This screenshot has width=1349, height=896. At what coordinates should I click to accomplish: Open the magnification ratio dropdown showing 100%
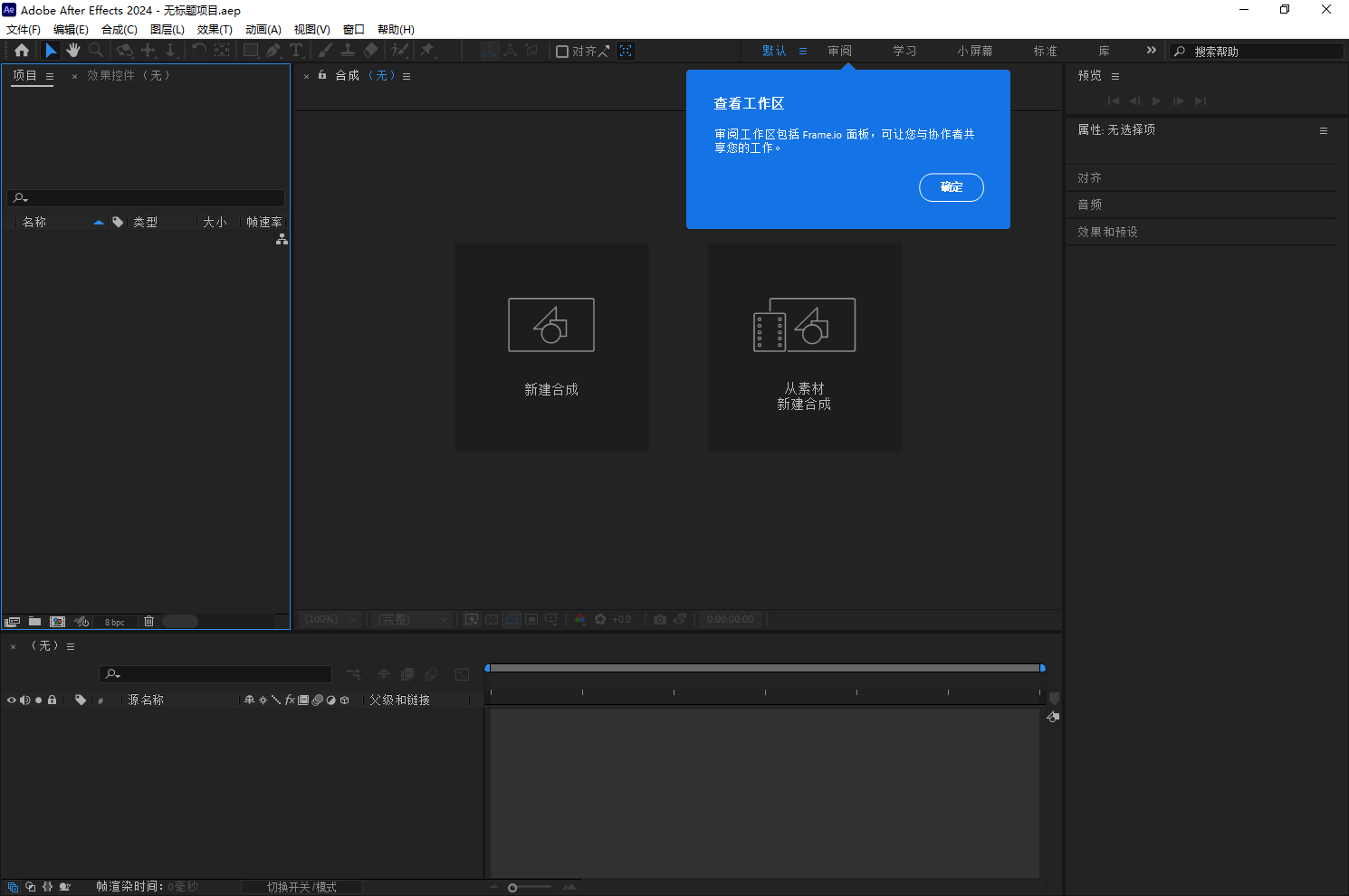click(x=329, y=619)
